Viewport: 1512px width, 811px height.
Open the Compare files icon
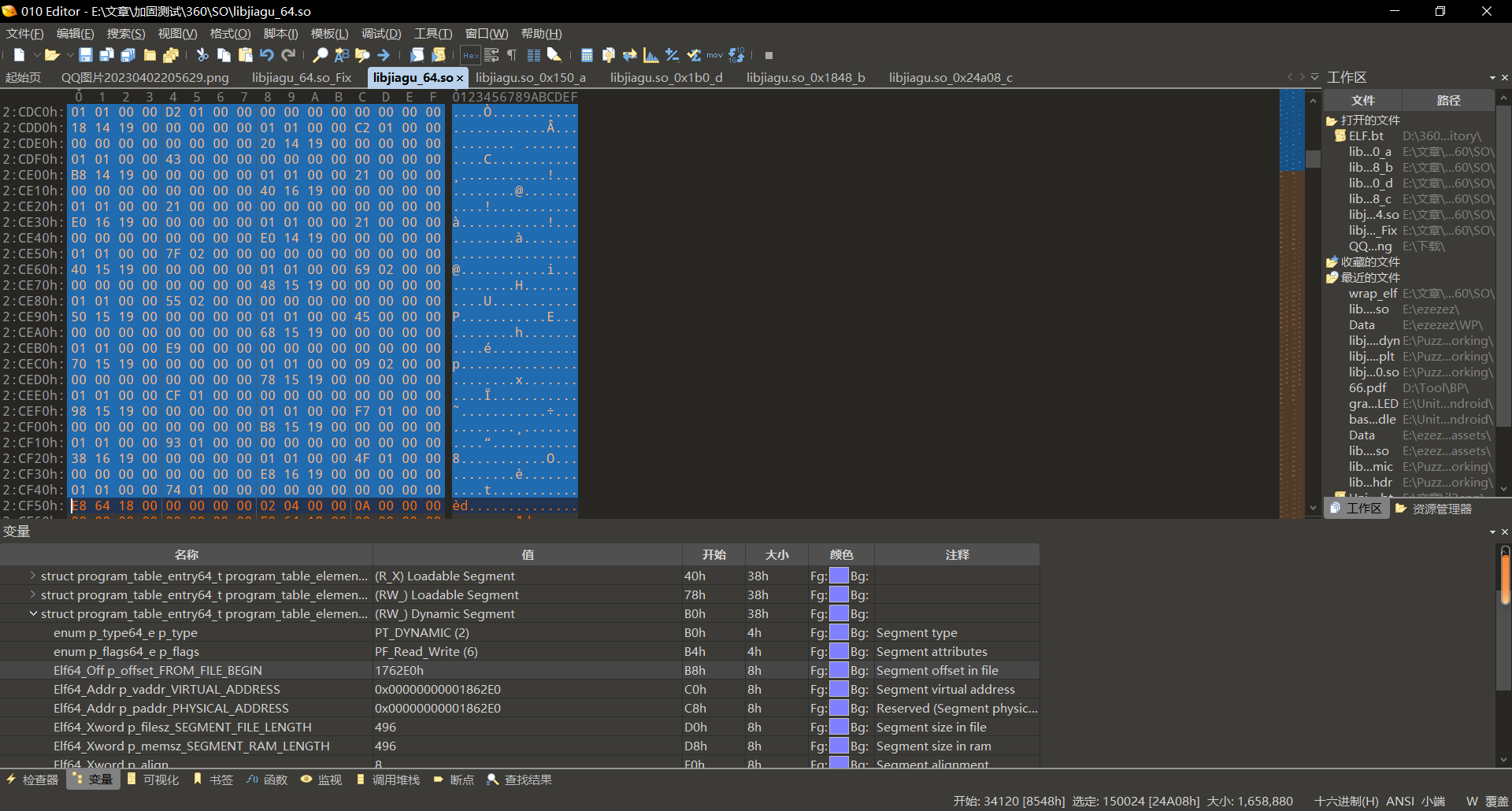[x=608, y=55]
